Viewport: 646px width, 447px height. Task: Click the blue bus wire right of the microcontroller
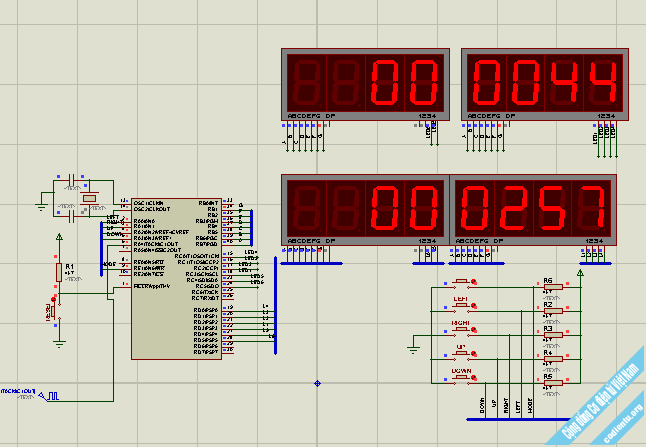click(x=275, y=305)
